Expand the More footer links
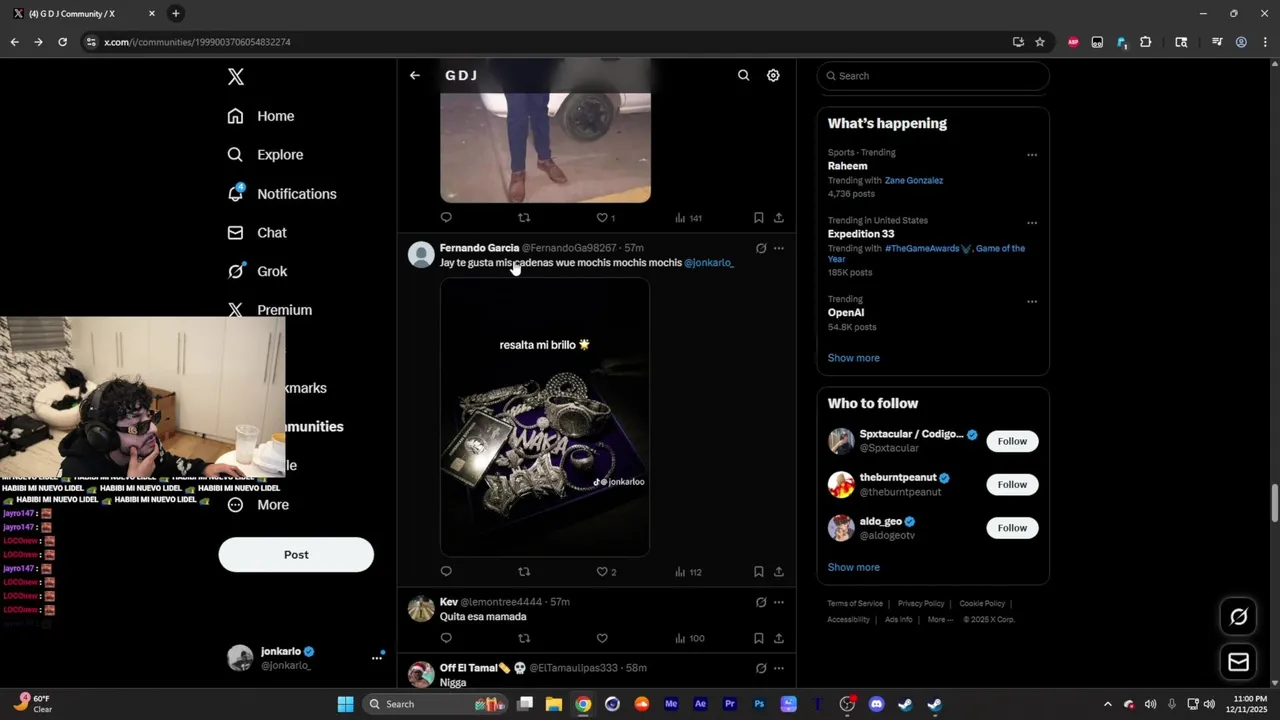Viewport: 1280px width, 720px height. [940, 620]
